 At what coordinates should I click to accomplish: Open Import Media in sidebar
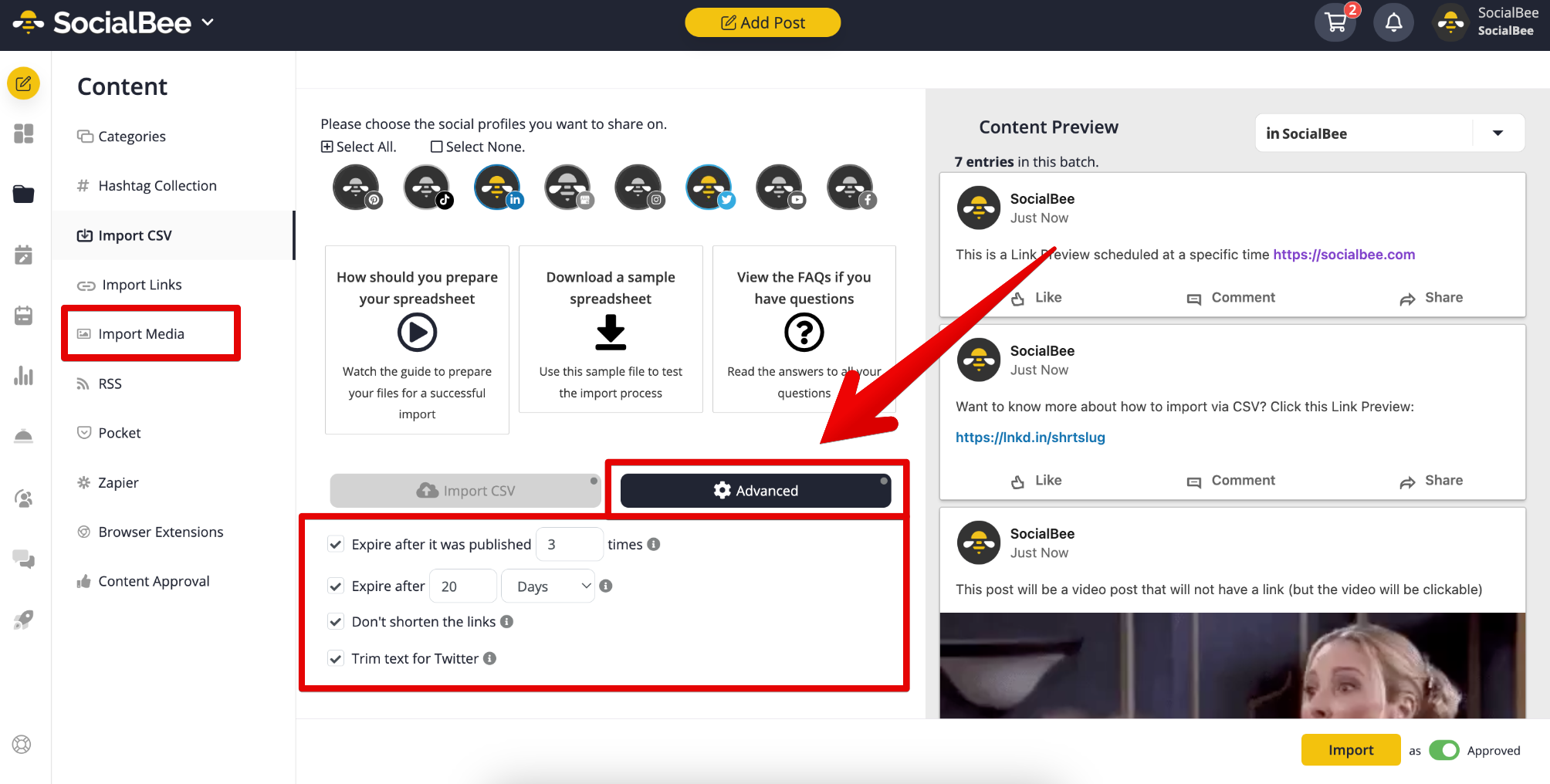coord(141,334)
